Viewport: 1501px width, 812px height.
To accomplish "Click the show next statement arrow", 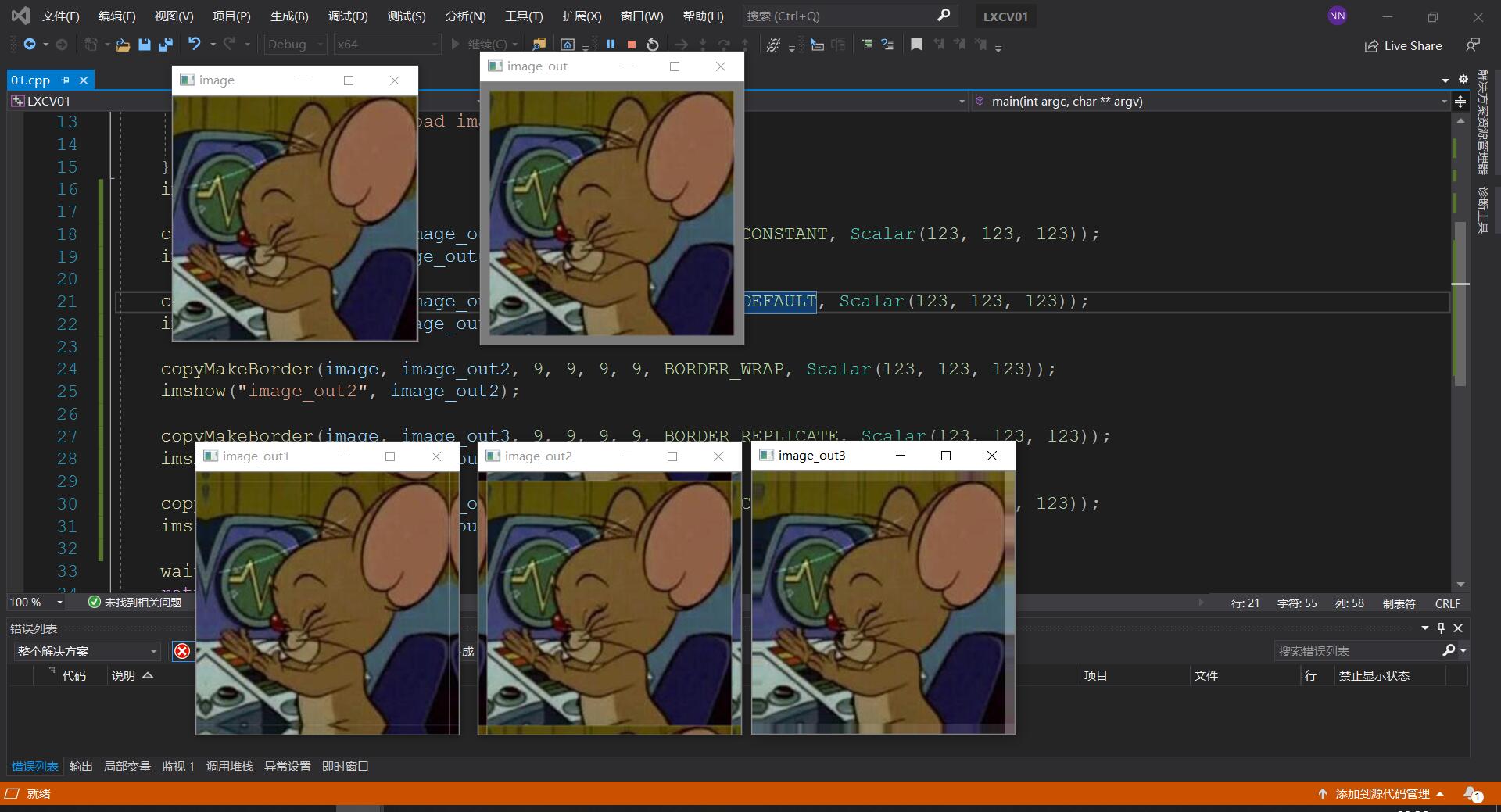I will [x=682, y=45].
